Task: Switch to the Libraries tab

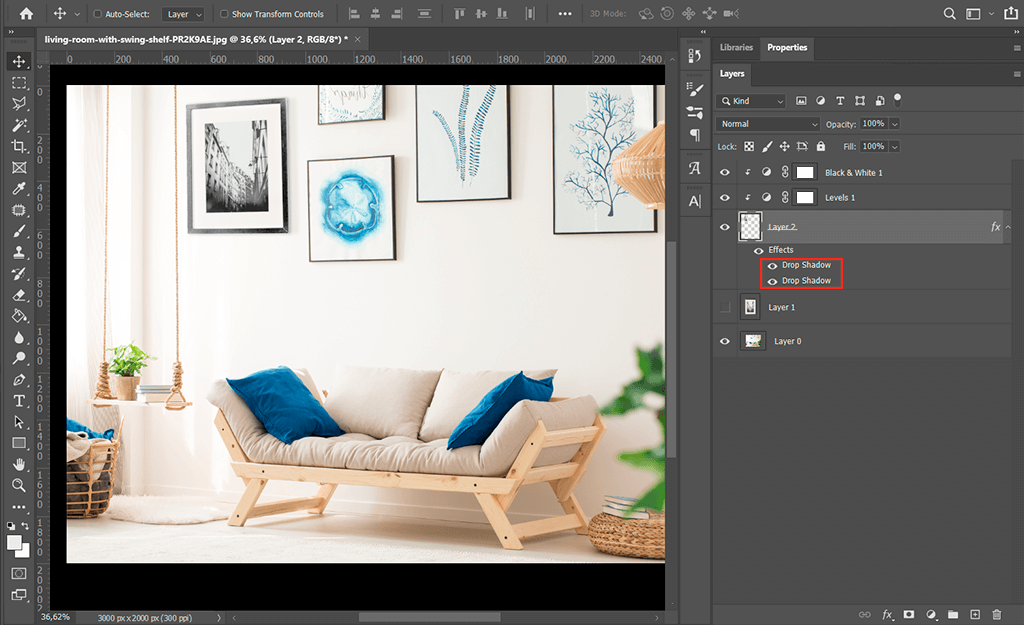Action: coord(736,47)
